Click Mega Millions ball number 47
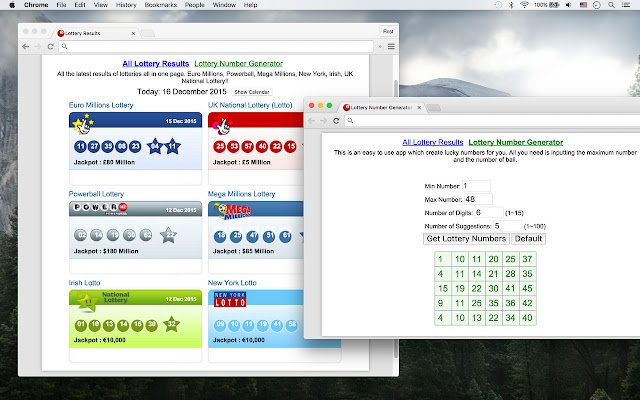This screenshot has width=640, height=400. [x=253, y=236]
